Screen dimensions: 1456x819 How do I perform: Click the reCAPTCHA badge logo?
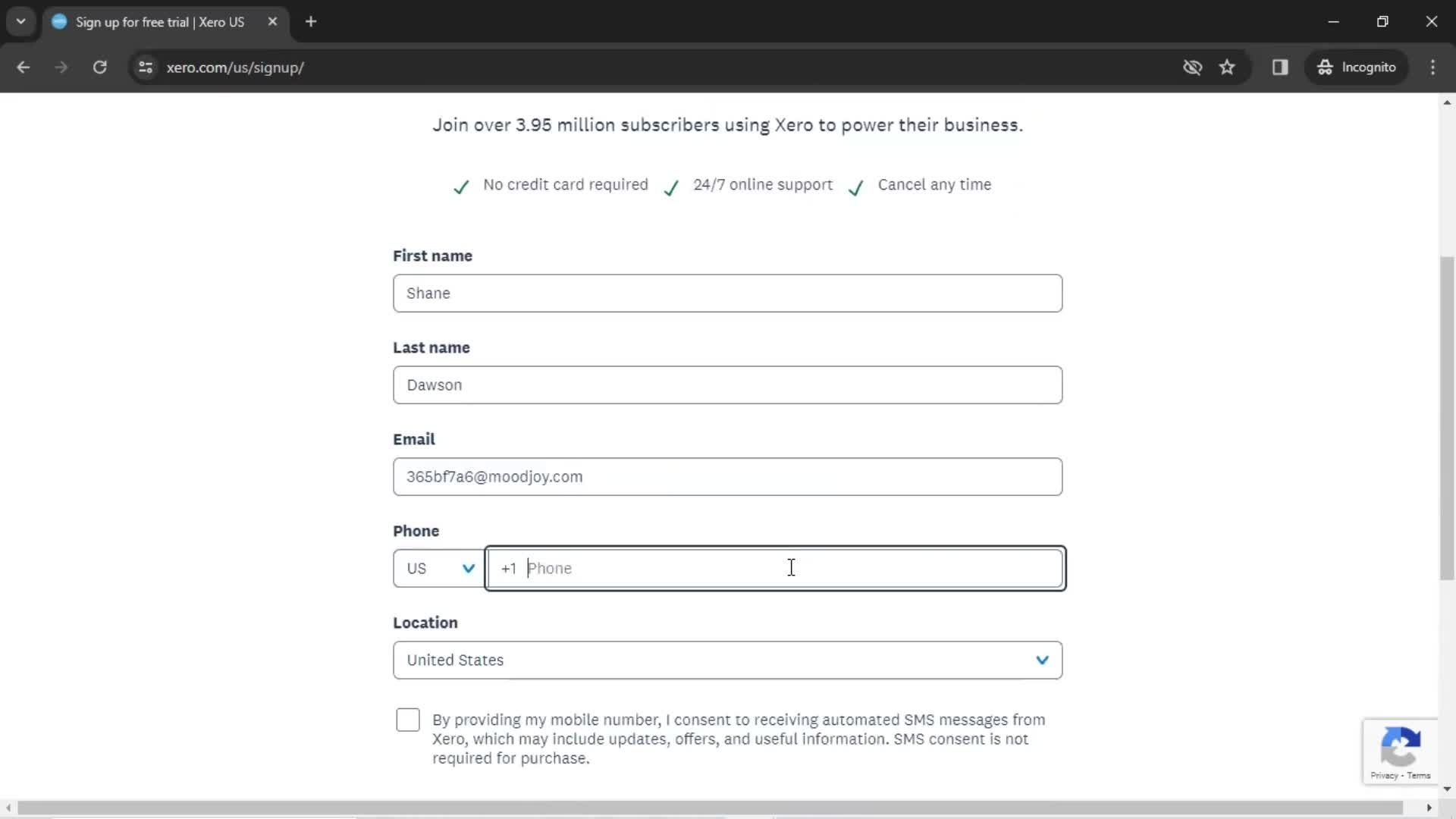click(x=1400, y=746)
